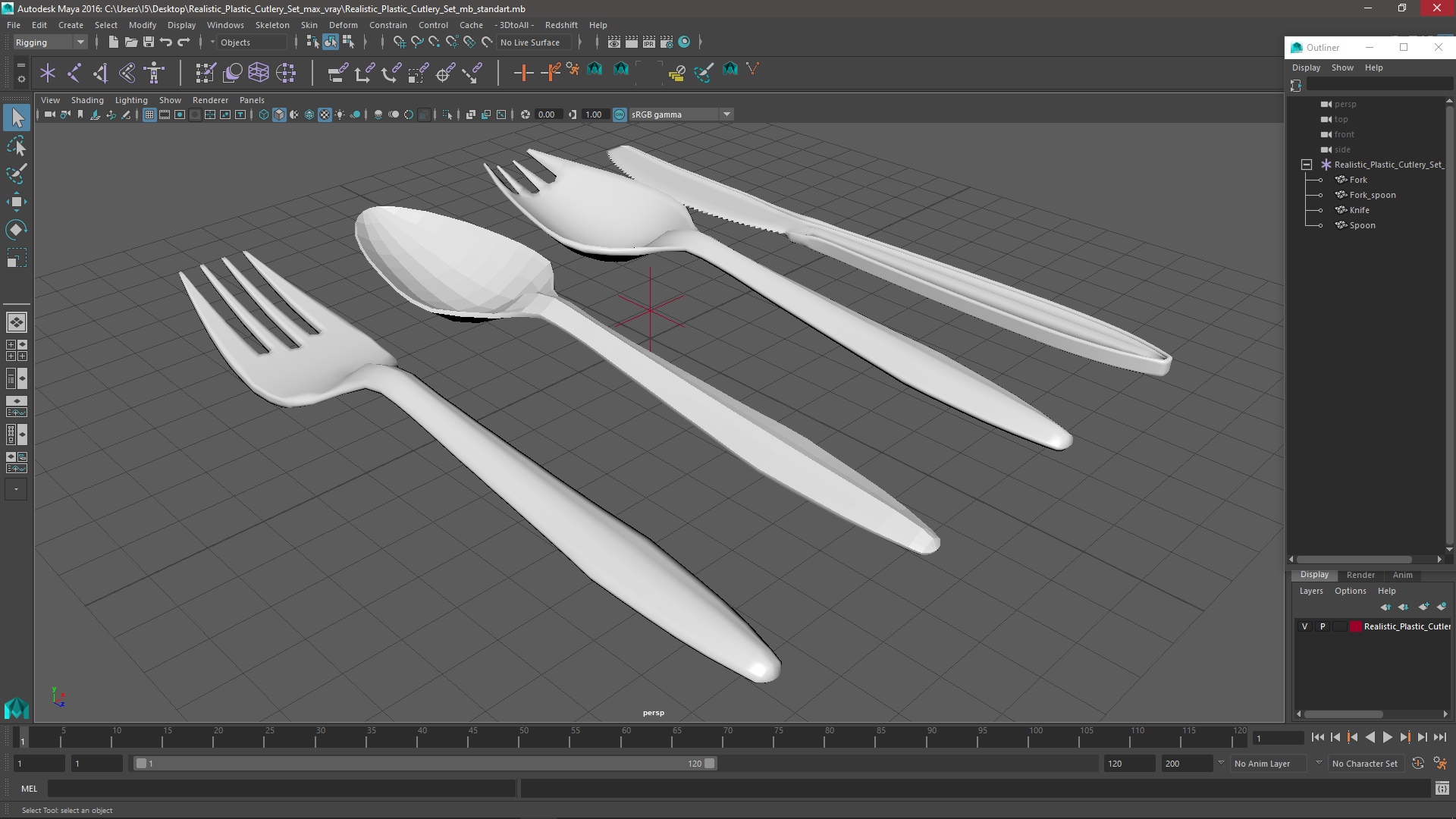
Task: Toggle the film gate button
Action: 165,115
